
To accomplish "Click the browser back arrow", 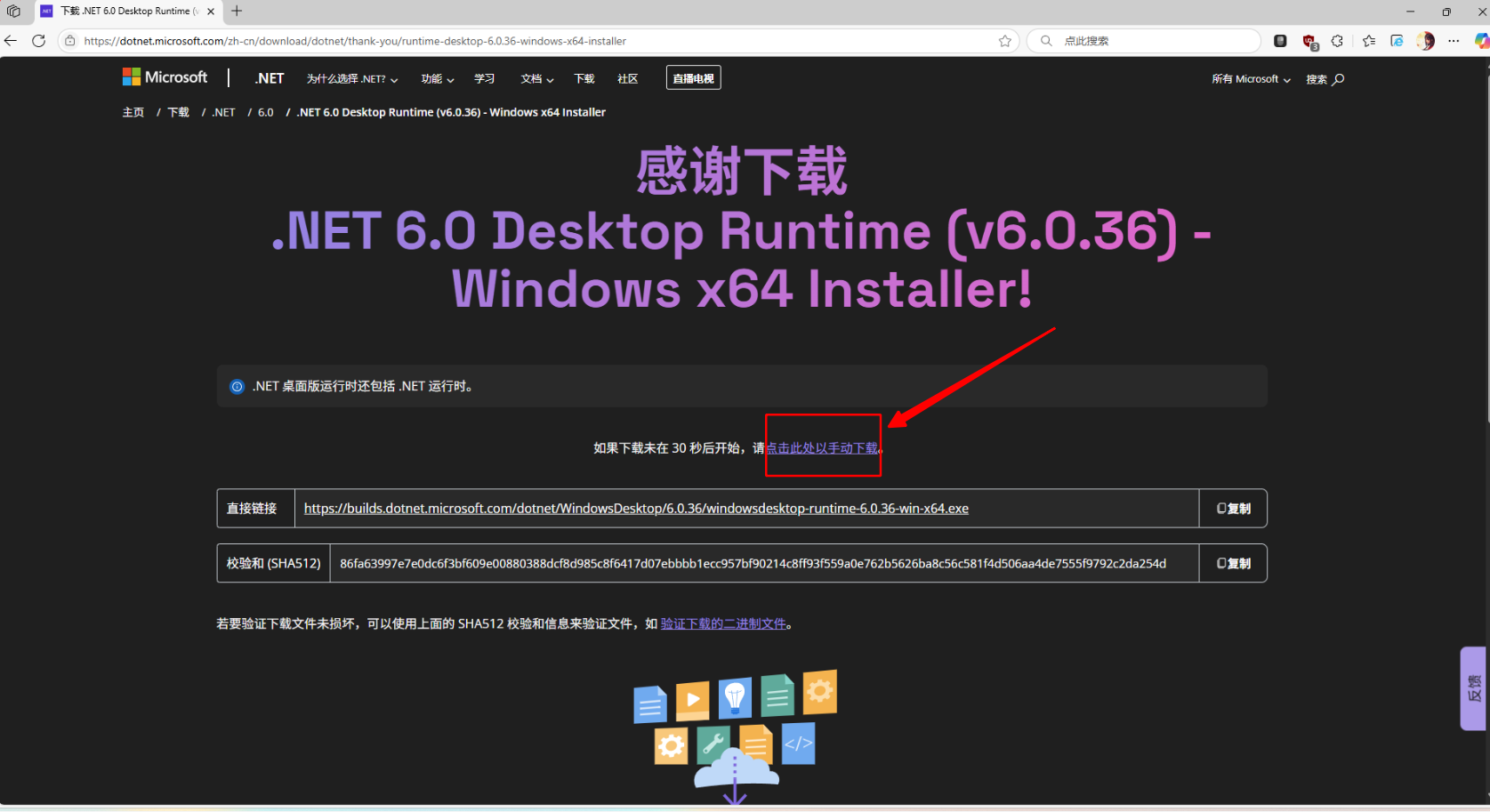I will click(11, 41).
